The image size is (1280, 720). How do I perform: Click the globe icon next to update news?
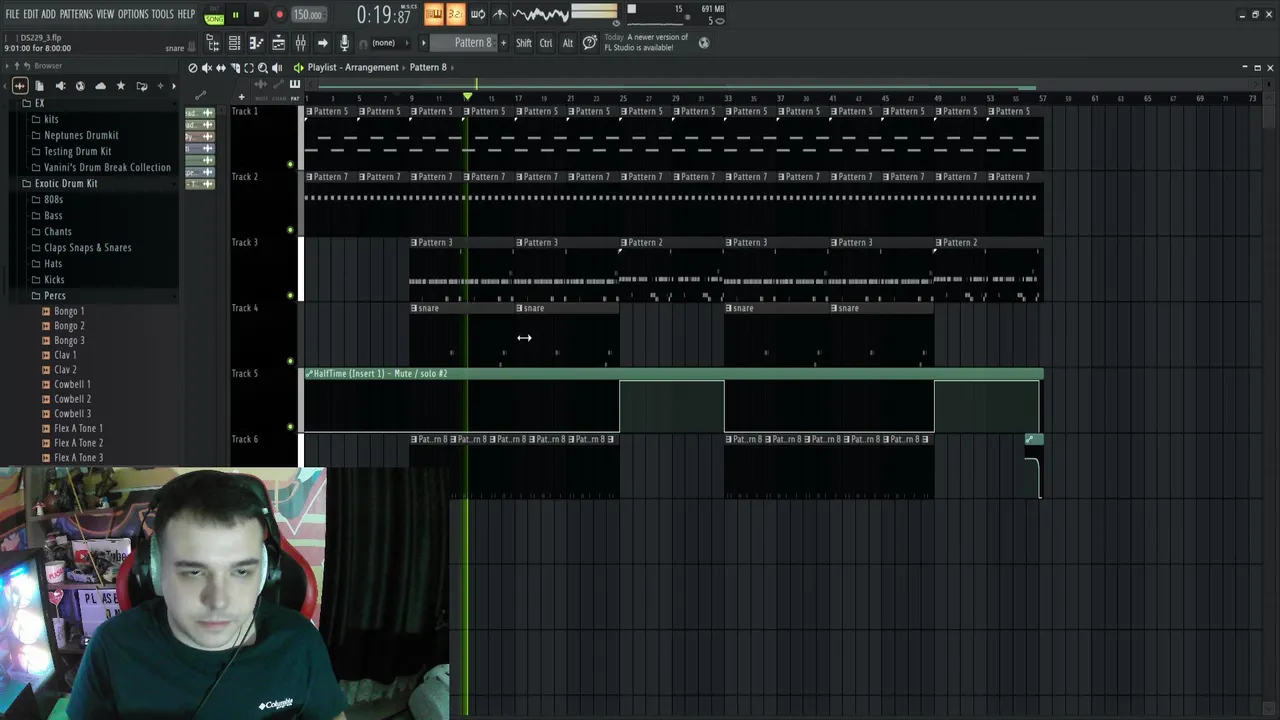[704, 43]
